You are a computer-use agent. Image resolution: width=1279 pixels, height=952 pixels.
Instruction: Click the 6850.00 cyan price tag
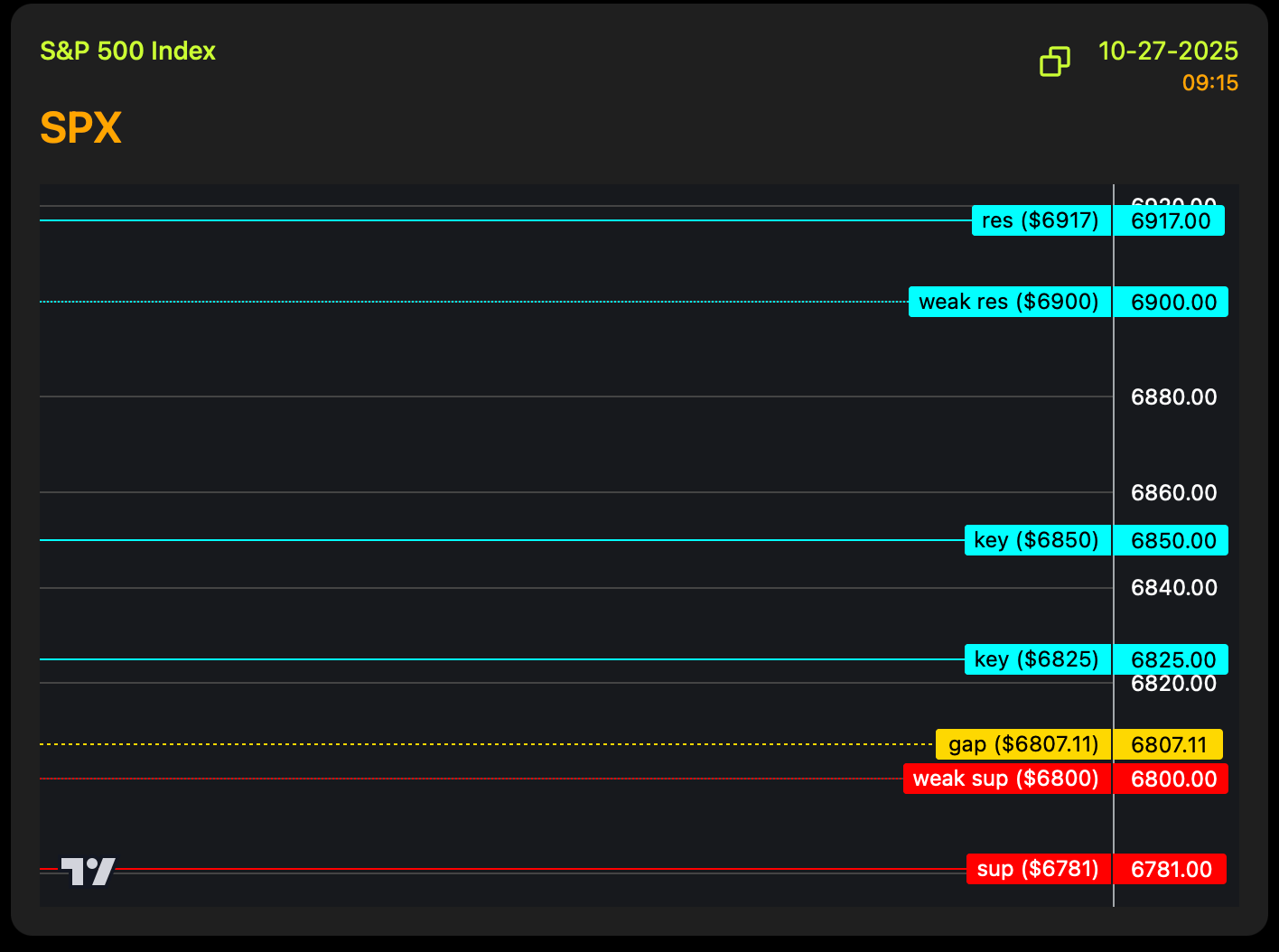coord(1172,541)
